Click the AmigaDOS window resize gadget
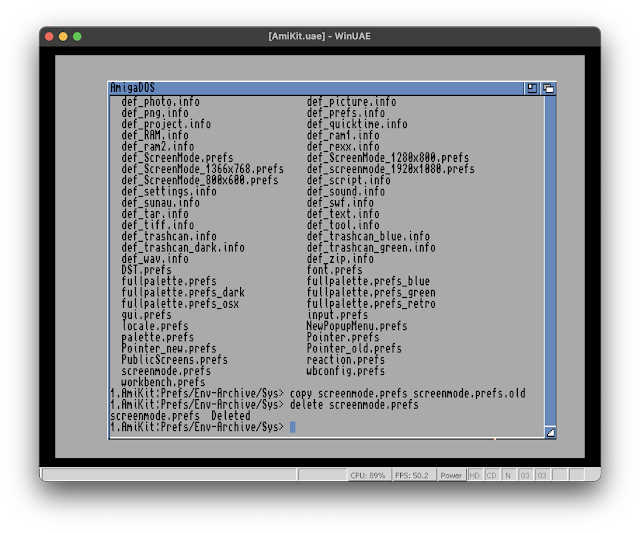Screen dimensions: 640x533 (x=550, y=432)
